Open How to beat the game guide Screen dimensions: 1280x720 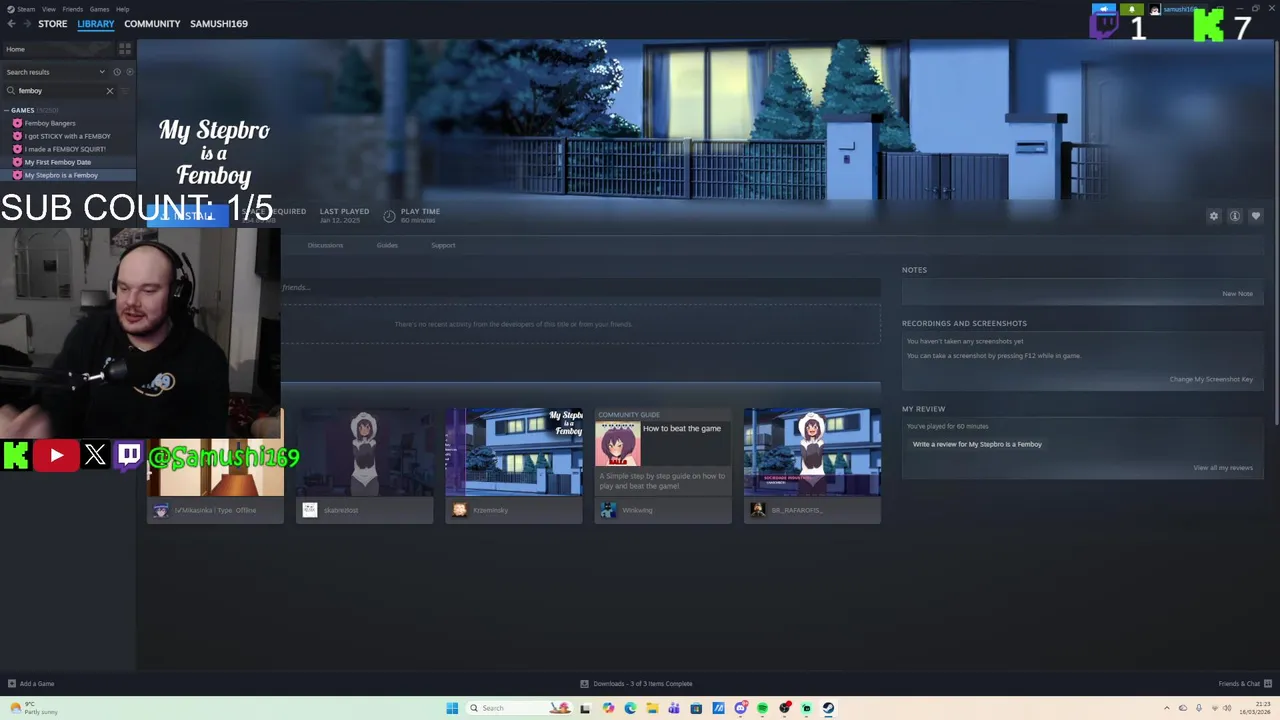click(663, 452)
